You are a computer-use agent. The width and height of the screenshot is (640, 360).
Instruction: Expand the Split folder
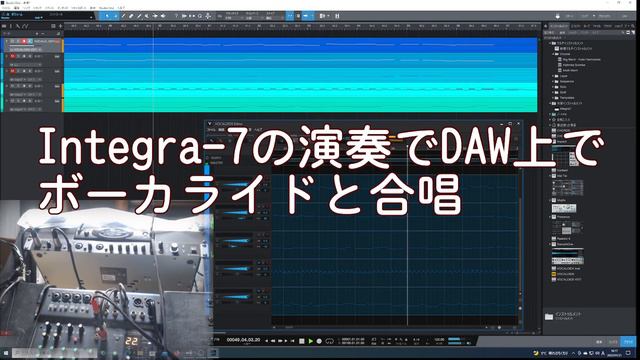pyautogui.click(x=554, y=92)
